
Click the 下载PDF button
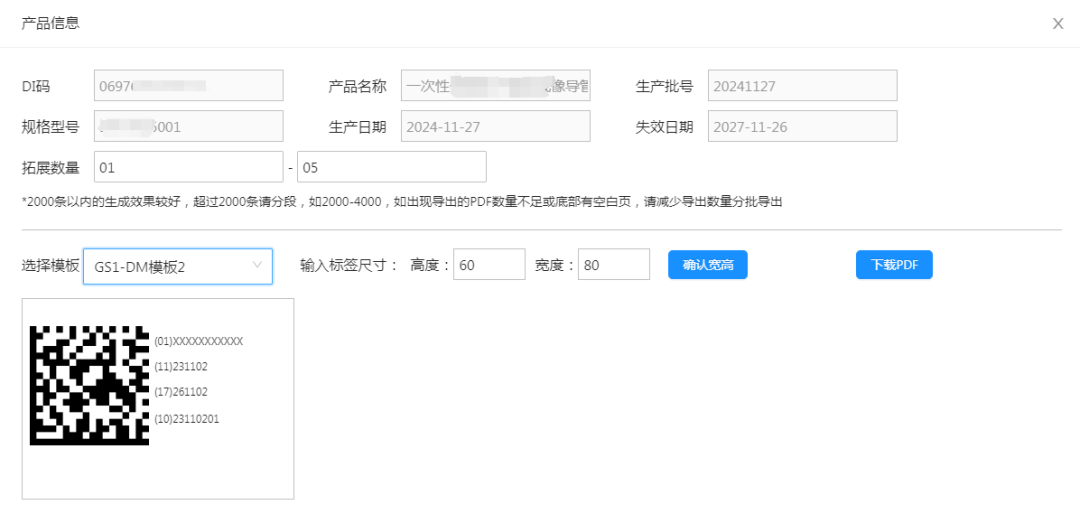click(x=894, y=265)
